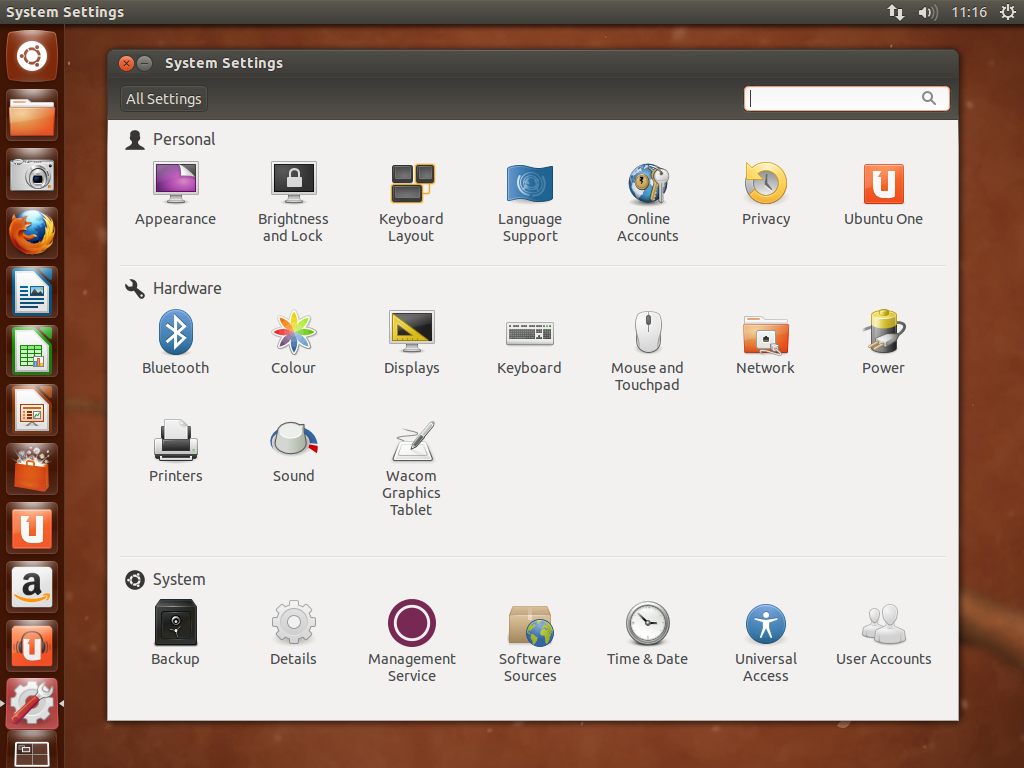Click the All Settings button
This screenshot has width=1024, height=768.
163,98
